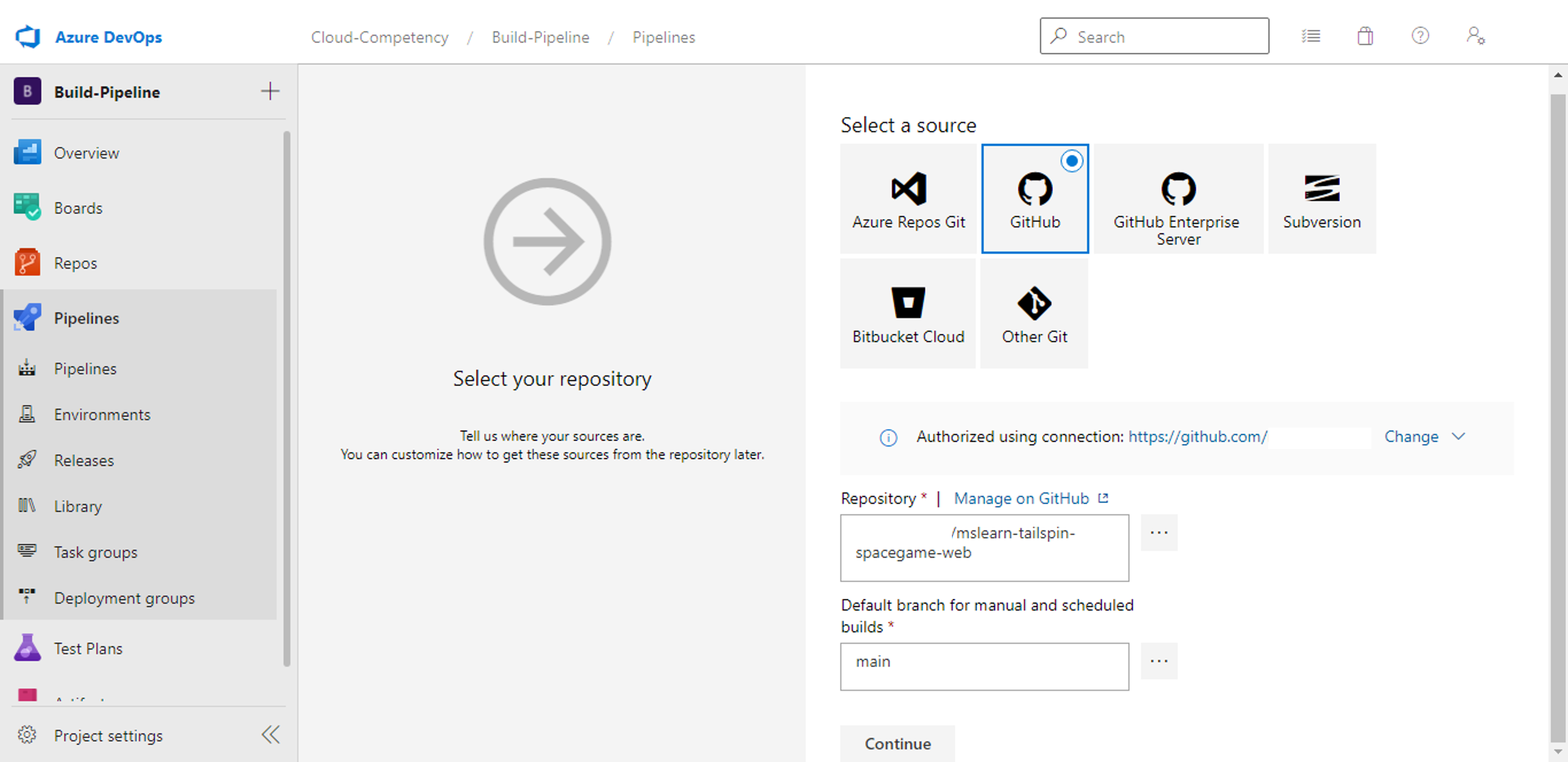Select Bitbucket Cloud as source
Image resolution: width=1568 pixels, height=762 pixels.
907,313
